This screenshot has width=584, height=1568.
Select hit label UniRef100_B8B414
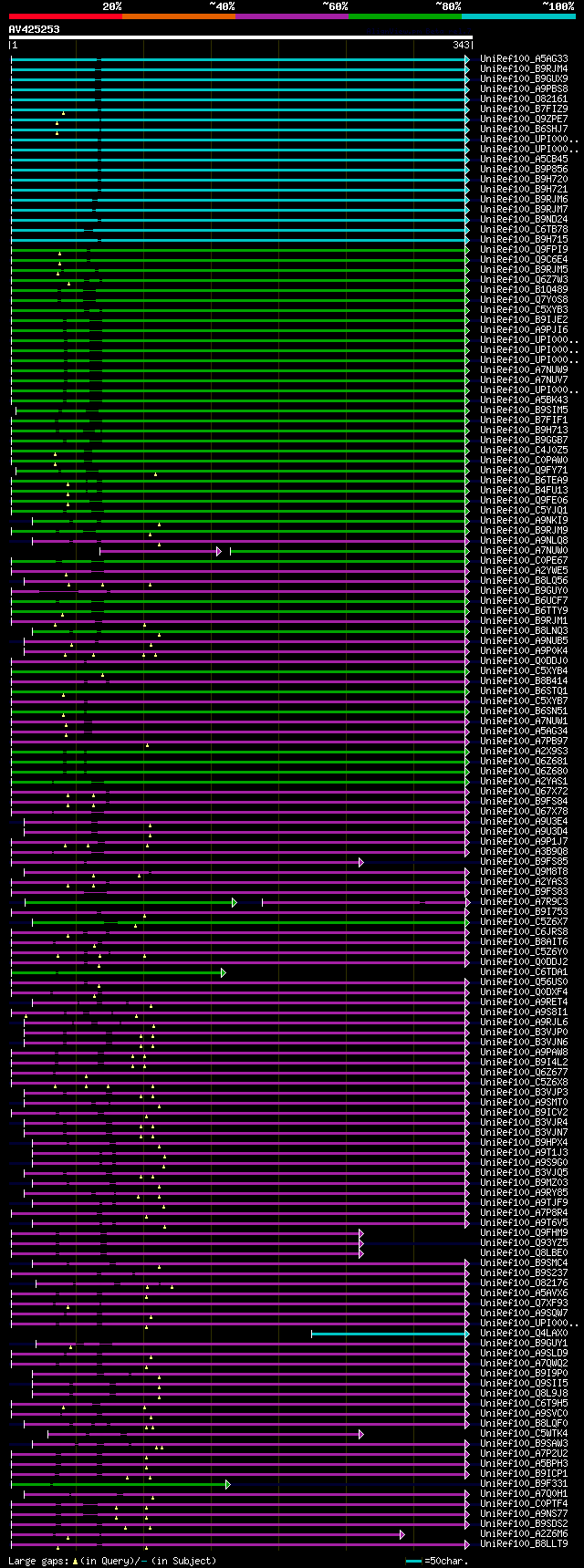click(524, 681)
